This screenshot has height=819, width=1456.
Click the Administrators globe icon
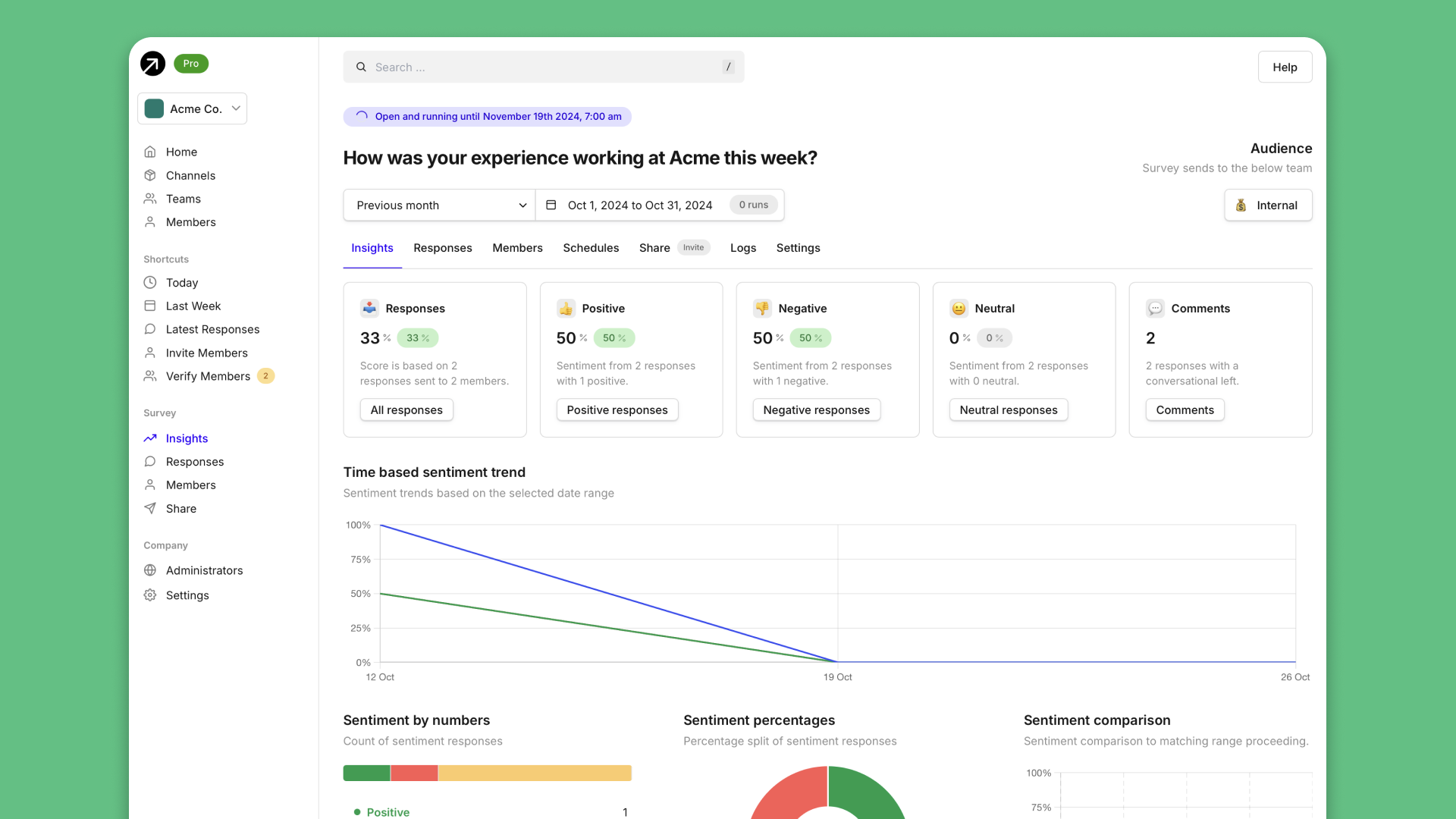150,570
